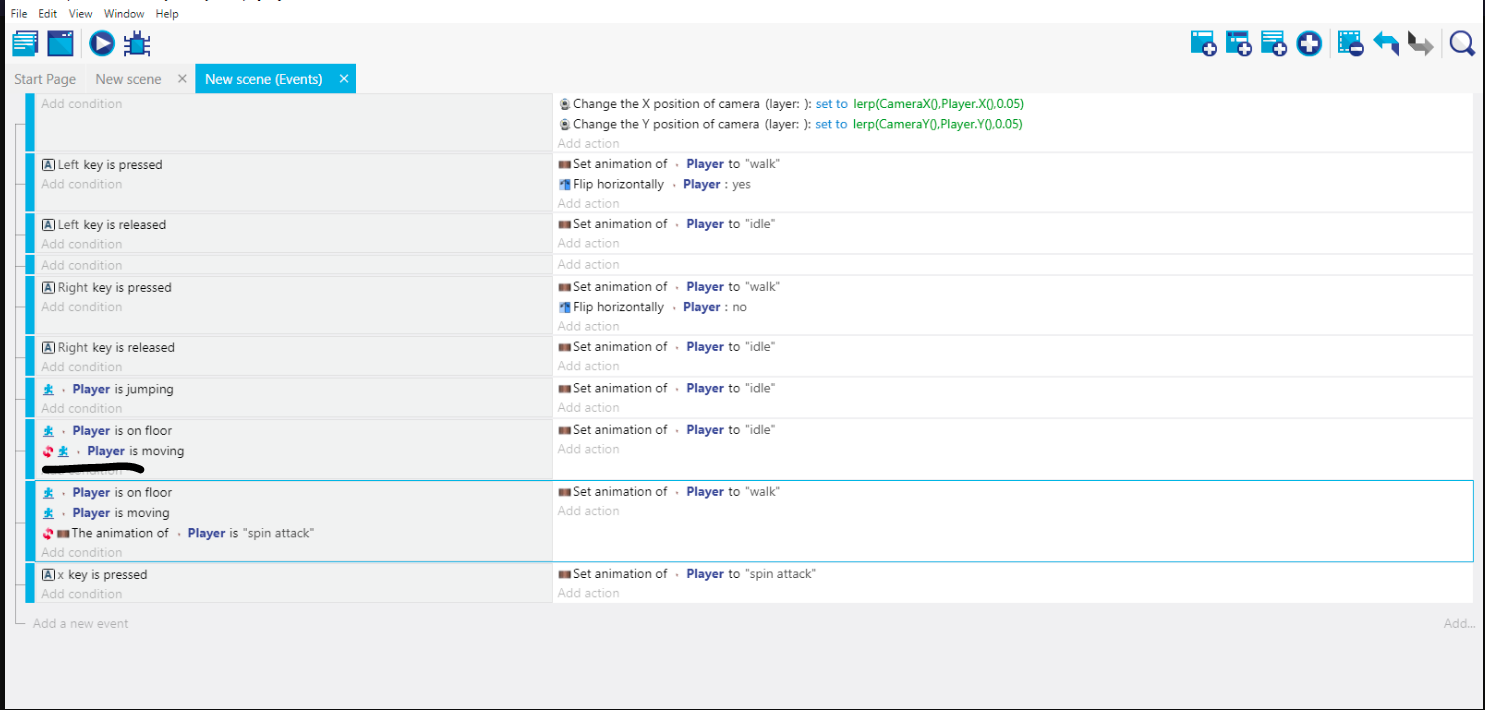Click the add new event icon
The height and width of the screenshot is (710, 1485).
coord(1203,44)
